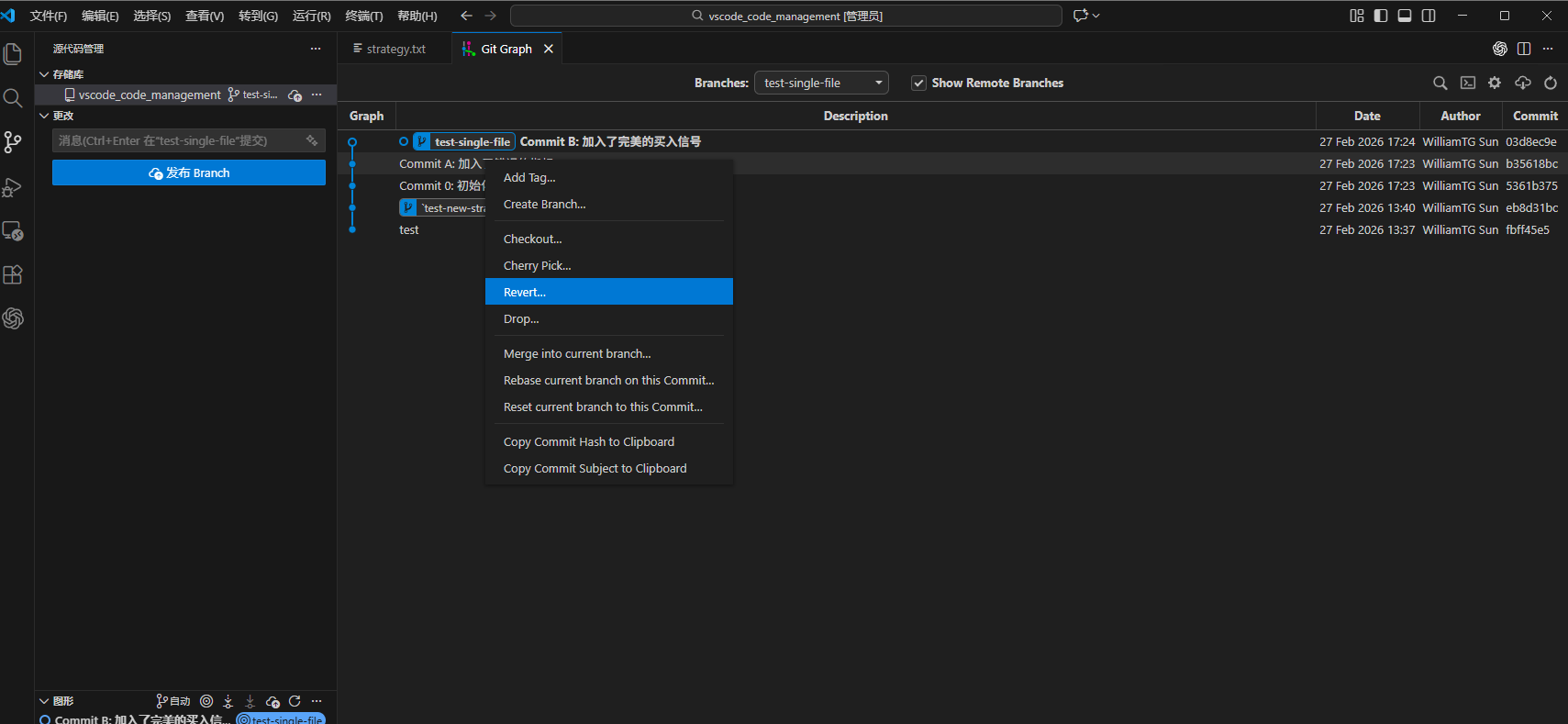Open the Explorer view in the activity bar
1568x724 pixels.
click(x=13, y=54)
